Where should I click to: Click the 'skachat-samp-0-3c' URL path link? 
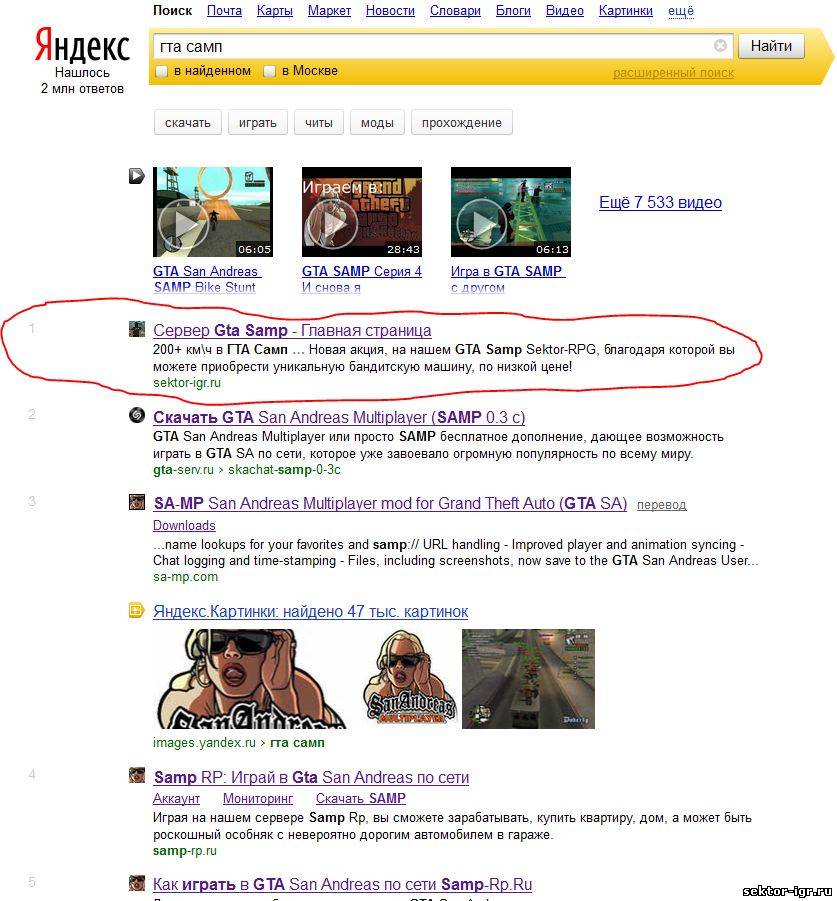[x=284, y=470]
